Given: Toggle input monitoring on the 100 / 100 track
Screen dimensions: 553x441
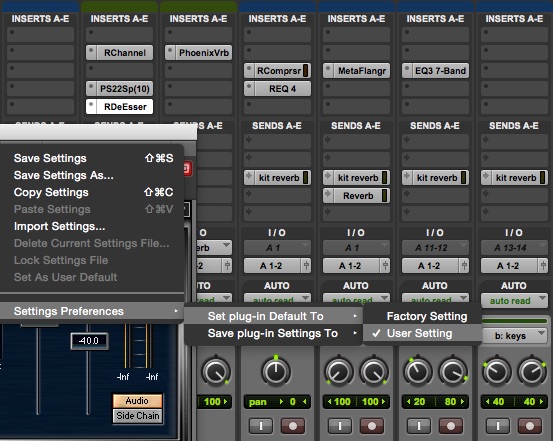Looking at the screenshot, I should 340,426.
